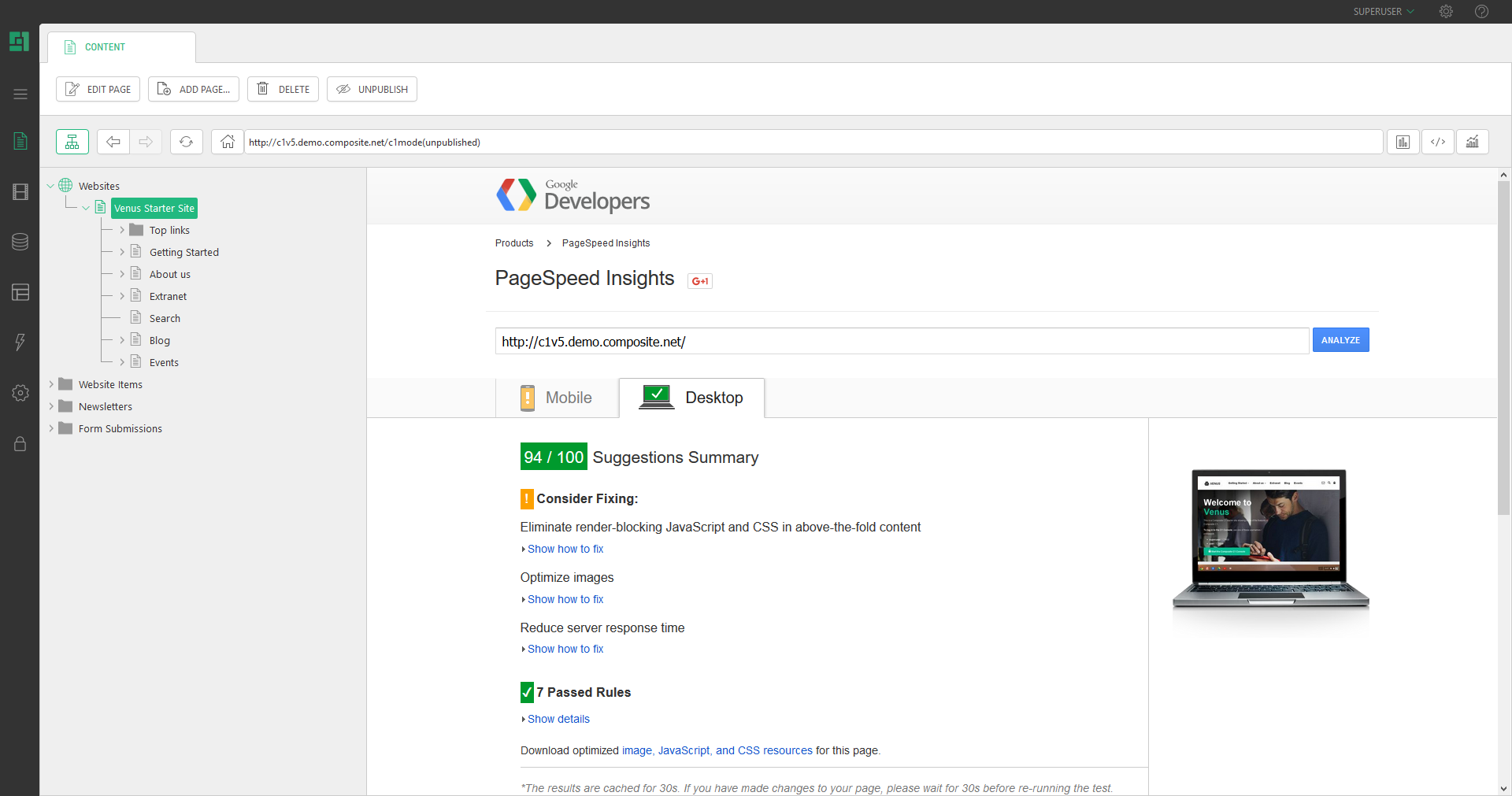Switch to the Mobile results tab
The image size is (1512, 796).
click(x=557, y=398)
